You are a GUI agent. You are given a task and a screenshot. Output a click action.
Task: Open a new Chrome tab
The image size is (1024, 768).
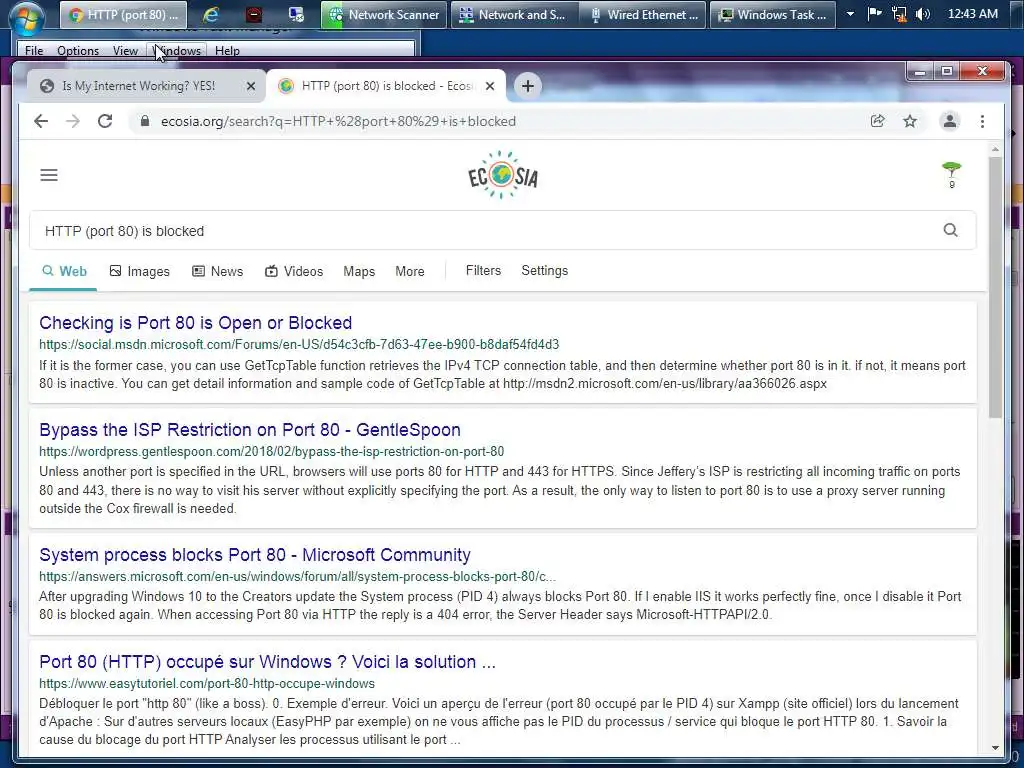point(528,86)
